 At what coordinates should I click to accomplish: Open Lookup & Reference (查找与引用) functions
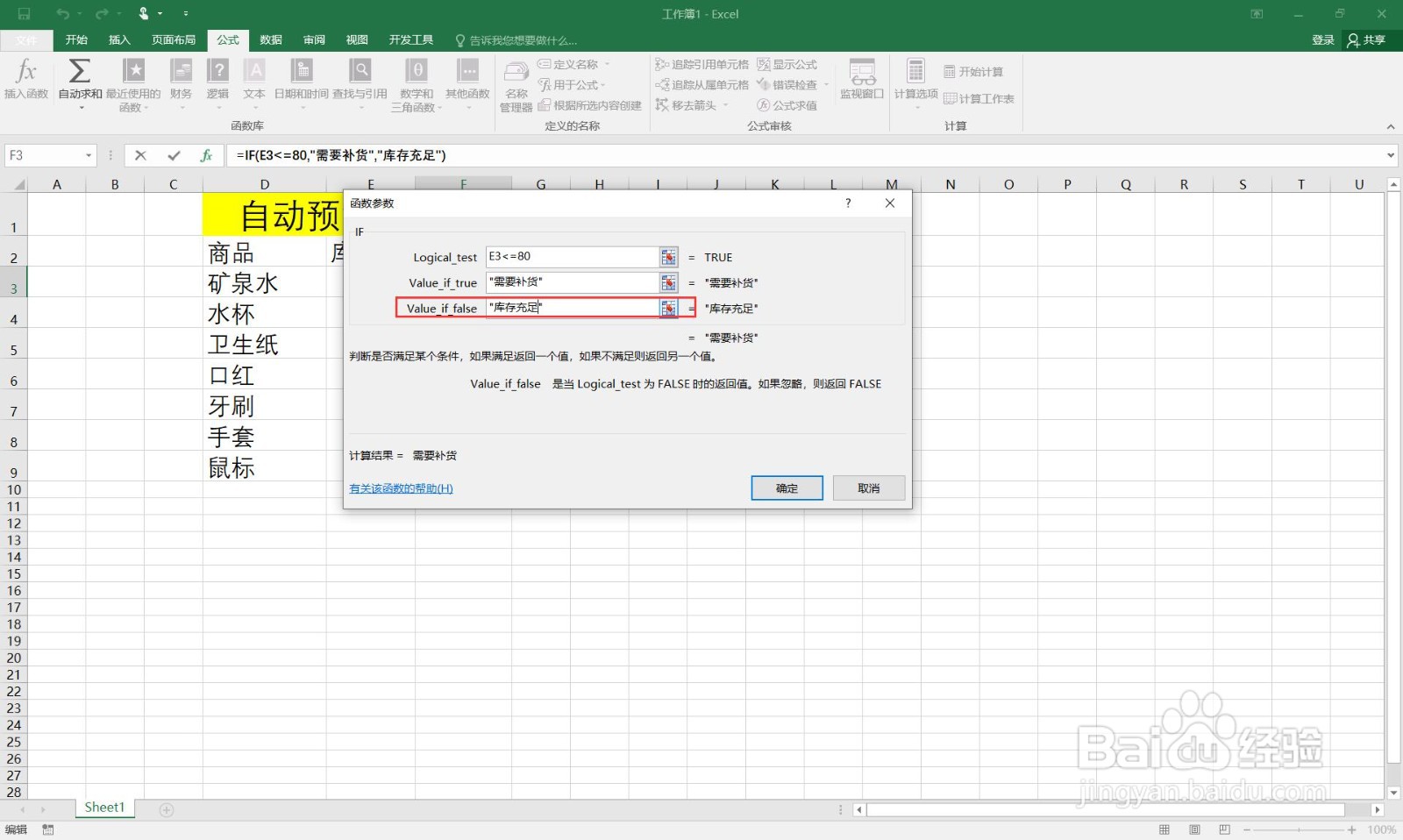(x=360, y=85)
